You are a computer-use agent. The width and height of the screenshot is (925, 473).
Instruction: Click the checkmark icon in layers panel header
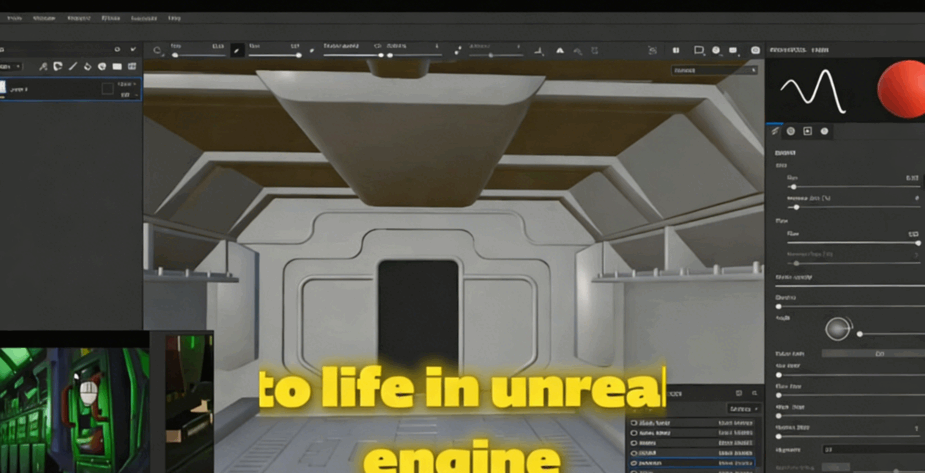pos(133,50)
